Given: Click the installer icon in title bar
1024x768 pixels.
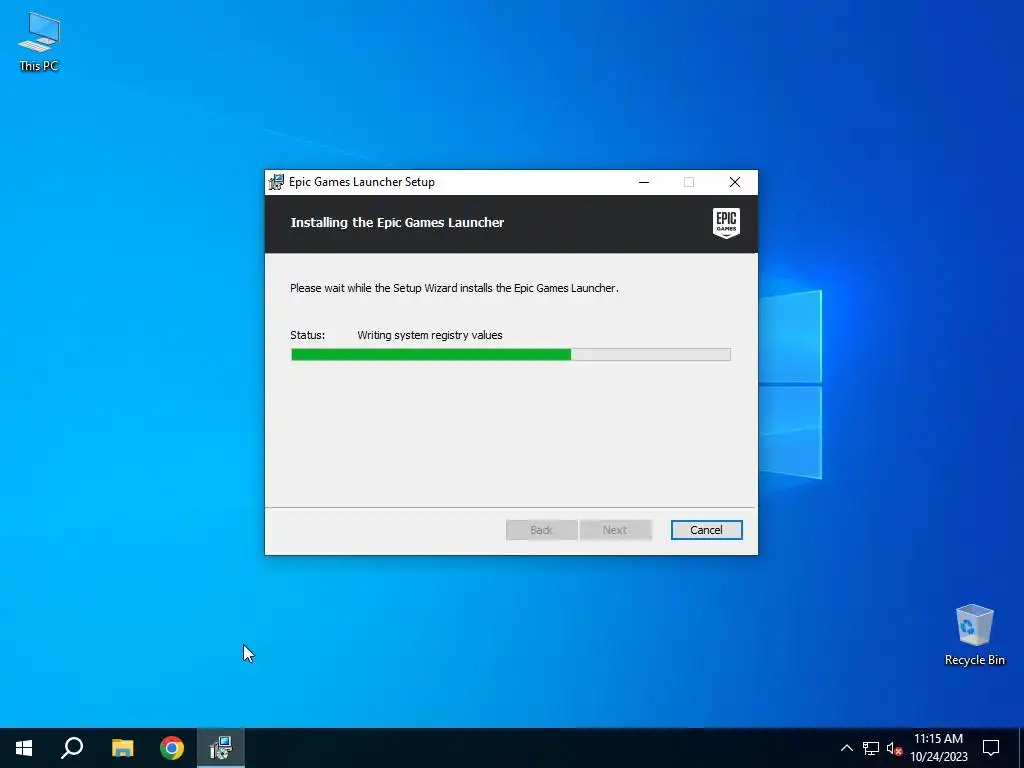Looking at the screenshot, I should click(x=276, y=182).
